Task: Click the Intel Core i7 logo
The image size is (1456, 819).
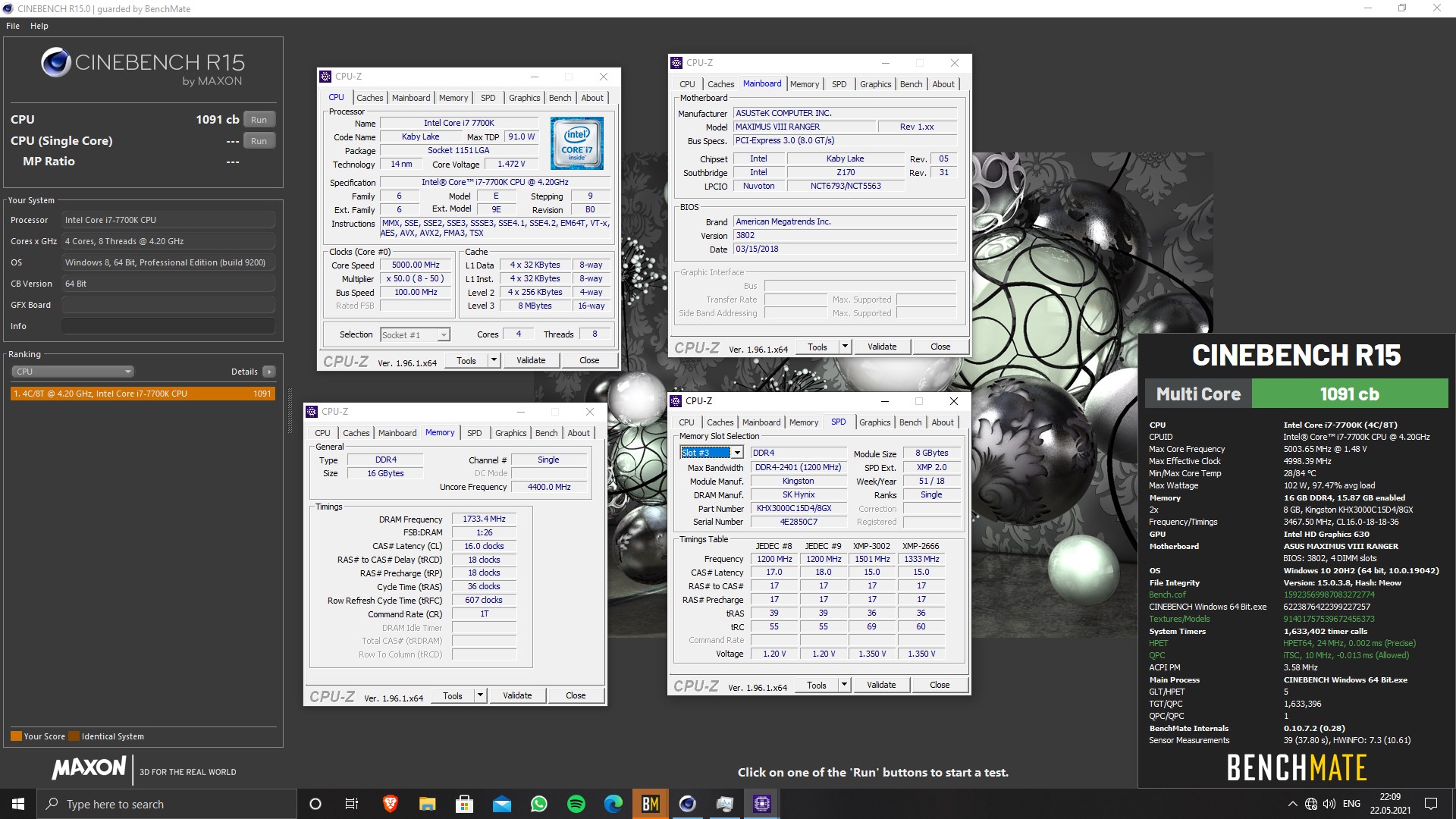Action: coord(576,143)
